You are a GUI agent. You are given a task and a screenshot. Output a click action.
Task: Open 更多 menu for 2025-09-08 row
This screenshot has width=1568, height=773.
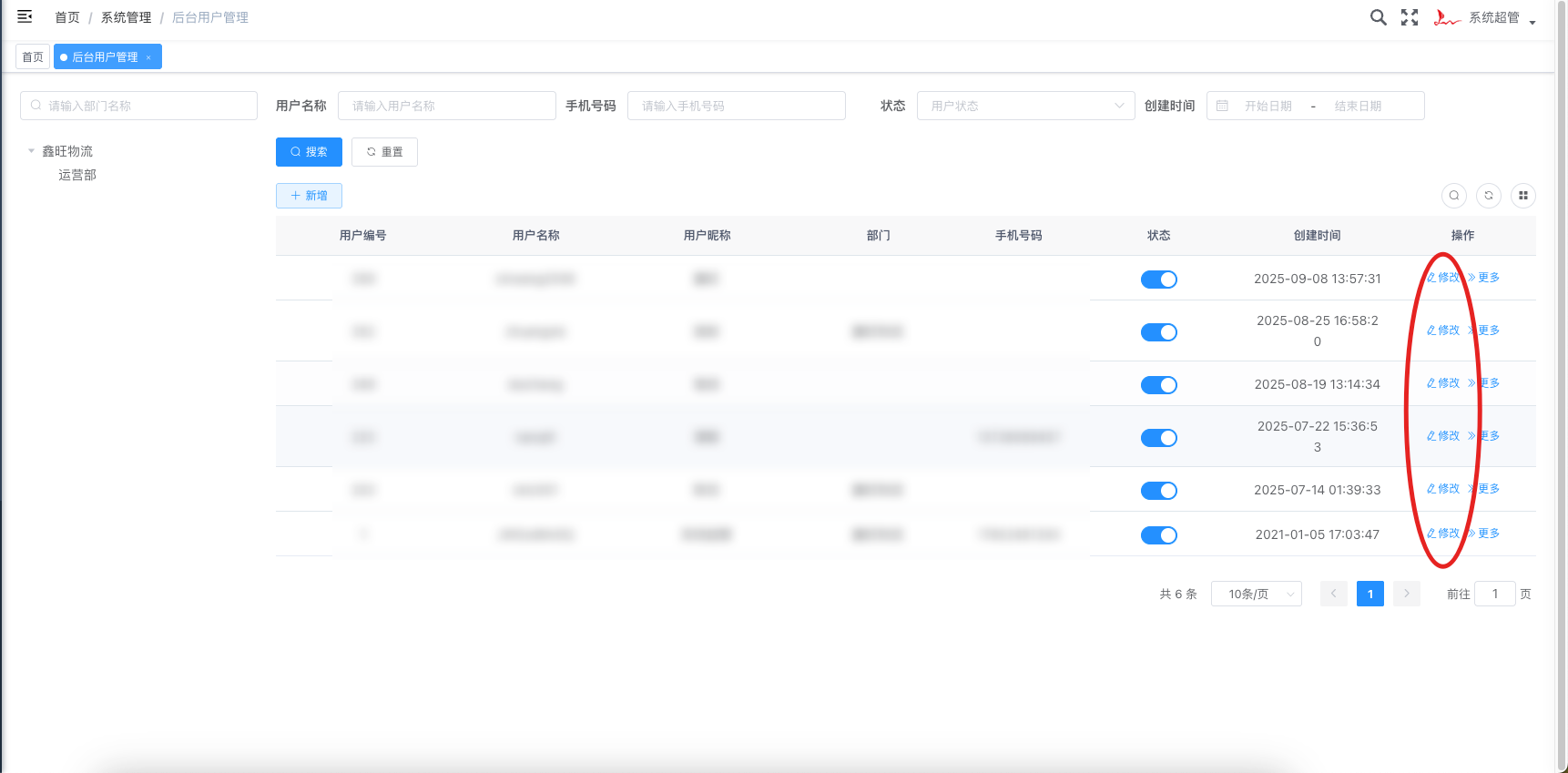[x=1483, y=278]
